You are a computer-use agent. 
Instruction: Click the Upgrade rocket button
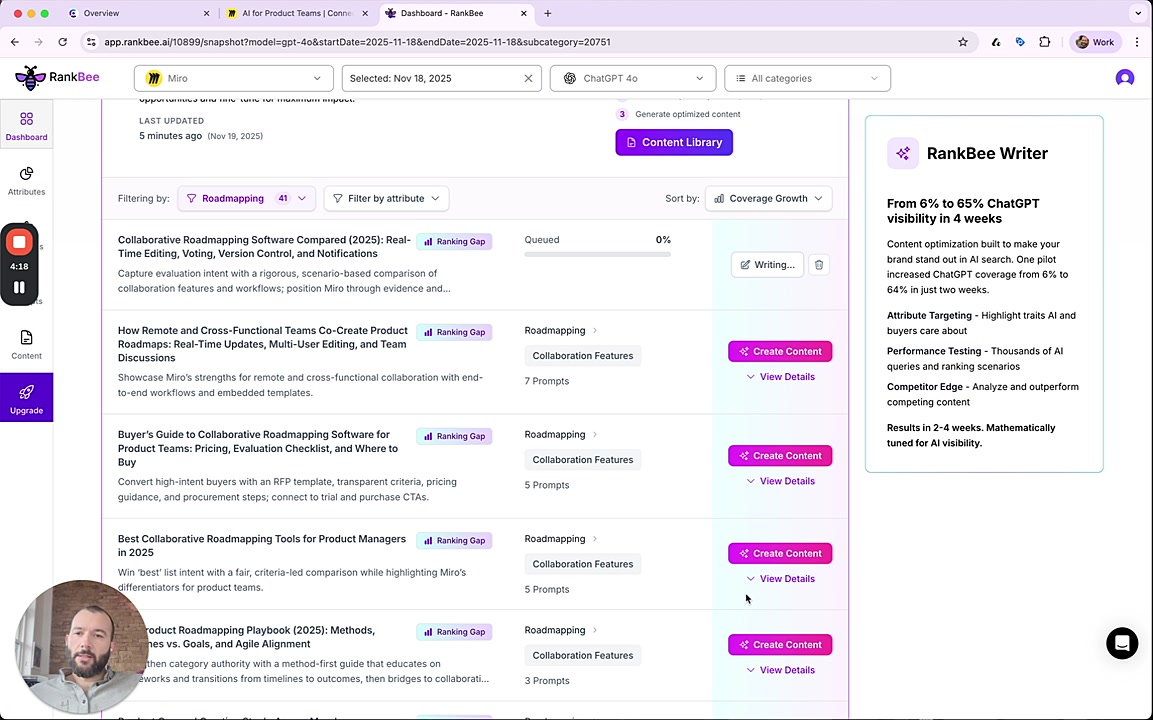pos(26,398)
